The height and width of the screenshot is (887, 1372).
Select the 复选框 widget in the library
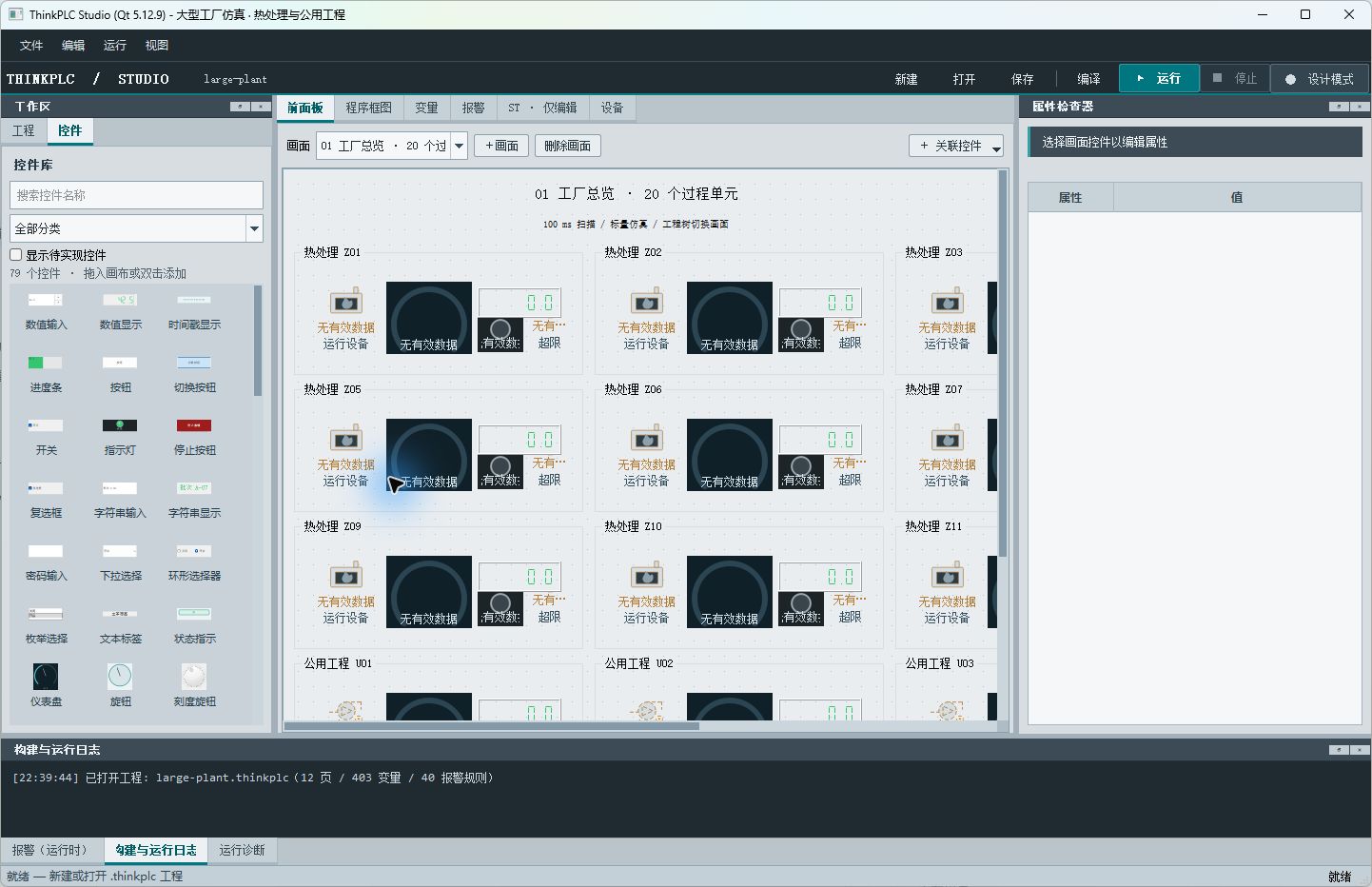click(x=46, y=500)
